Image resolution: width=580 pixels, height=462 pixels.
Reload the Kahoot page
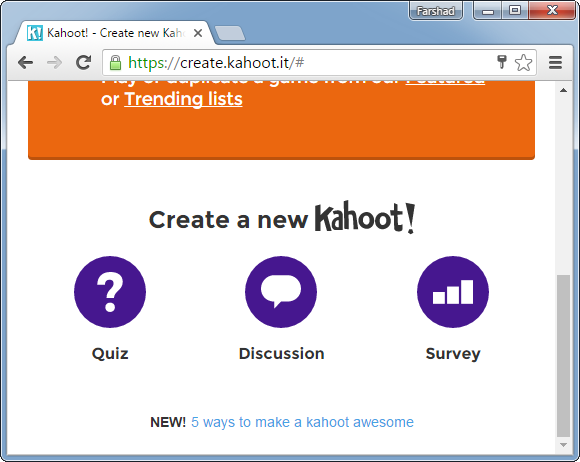84,63
